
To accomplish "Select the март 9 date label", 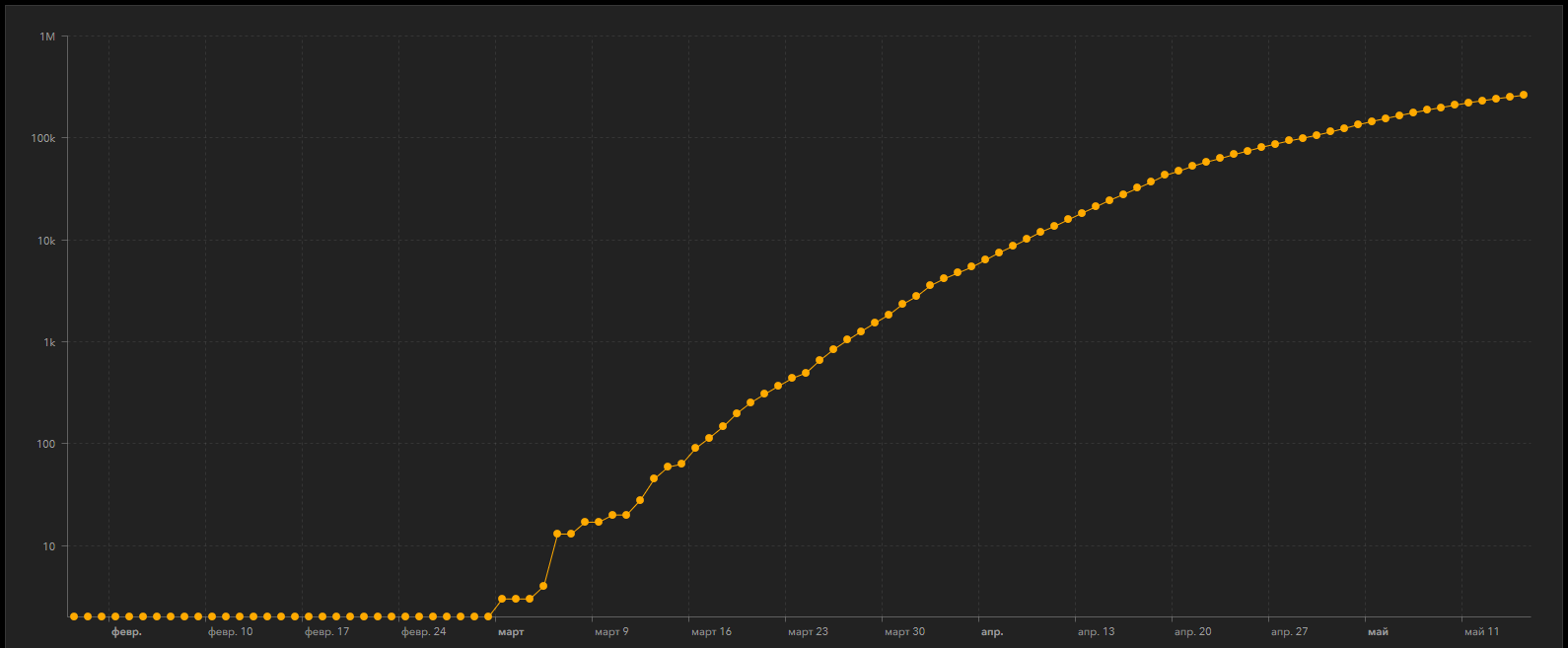I will 611,631.
